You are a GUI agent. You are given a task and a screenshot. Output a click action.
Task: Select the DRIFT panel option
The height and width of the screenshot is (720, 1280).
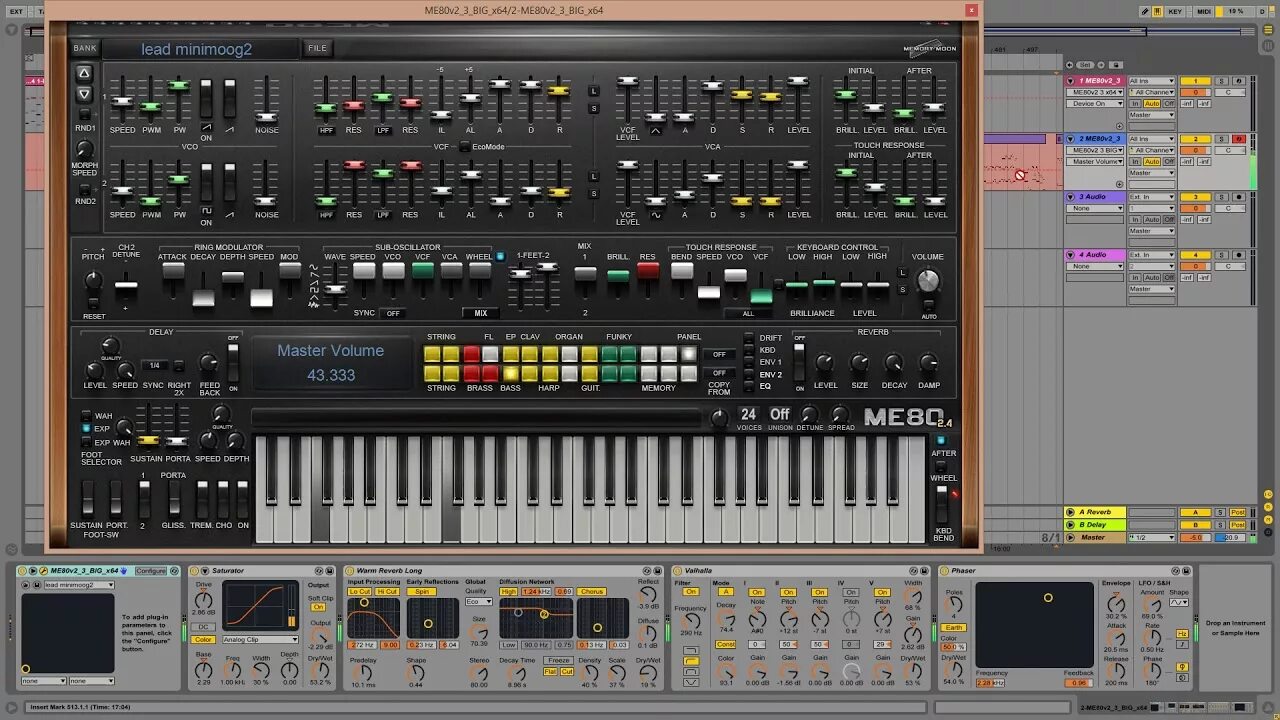[749, 338]
